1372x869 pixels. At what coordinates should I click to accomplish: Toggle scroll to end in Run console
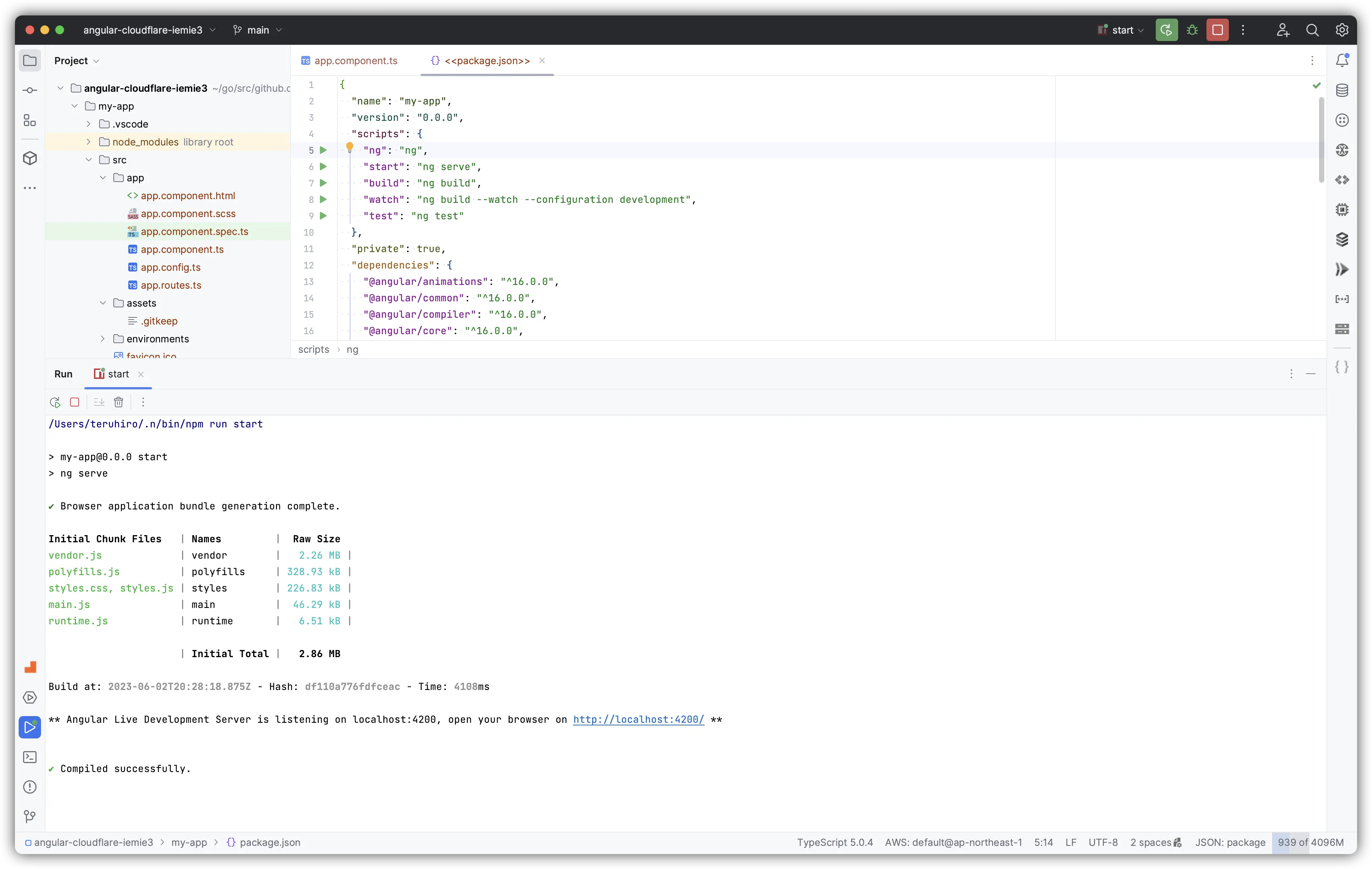tap(98, 402)
